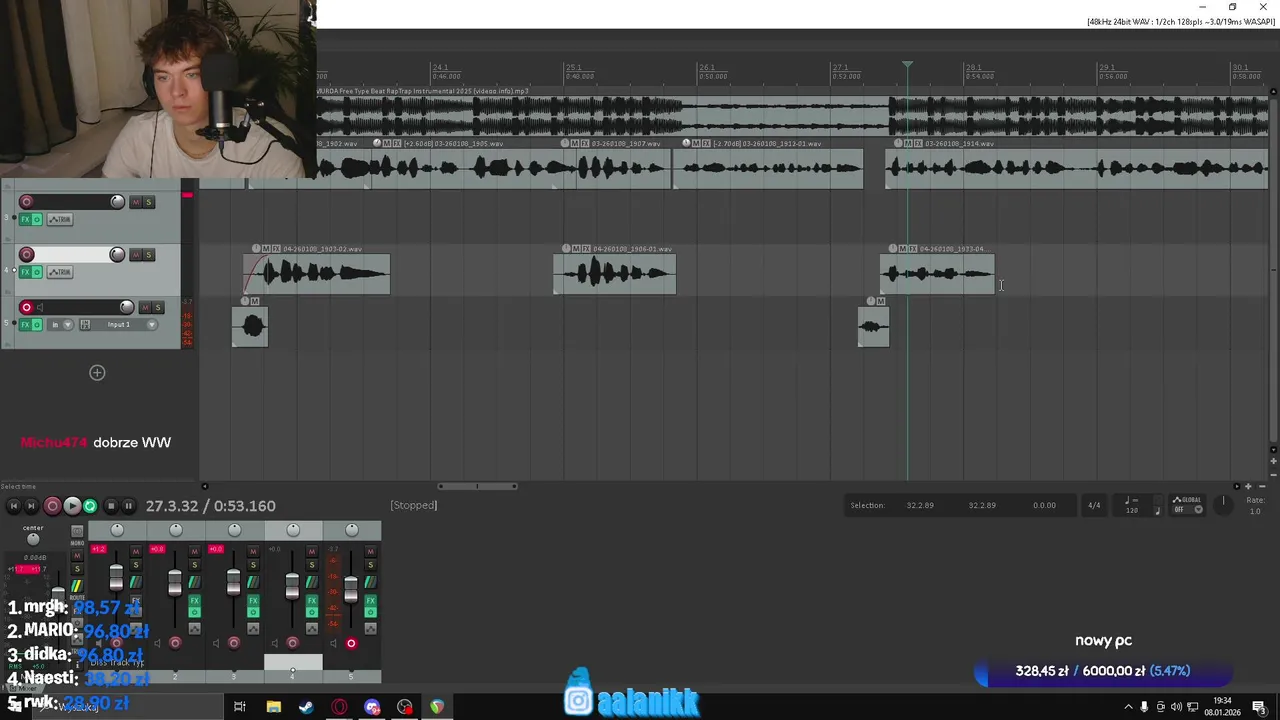Open File Explorer from the taskbar

point(273,707)
